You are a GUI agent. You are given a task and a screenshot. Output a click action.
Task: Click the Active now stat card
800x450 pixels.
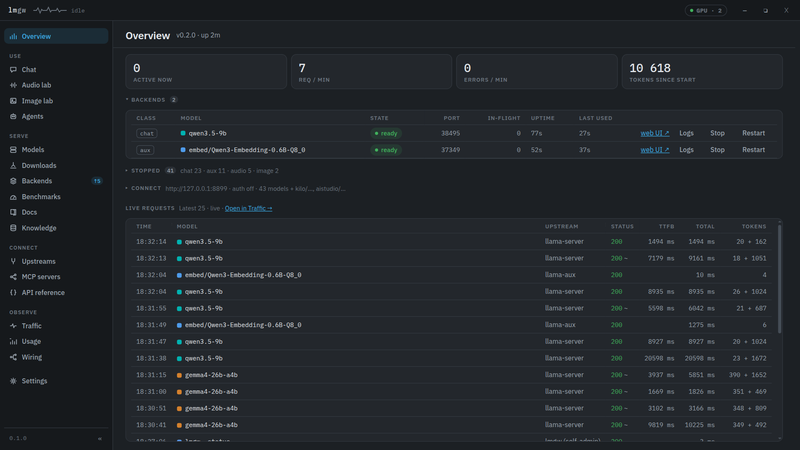coord(206,72)
